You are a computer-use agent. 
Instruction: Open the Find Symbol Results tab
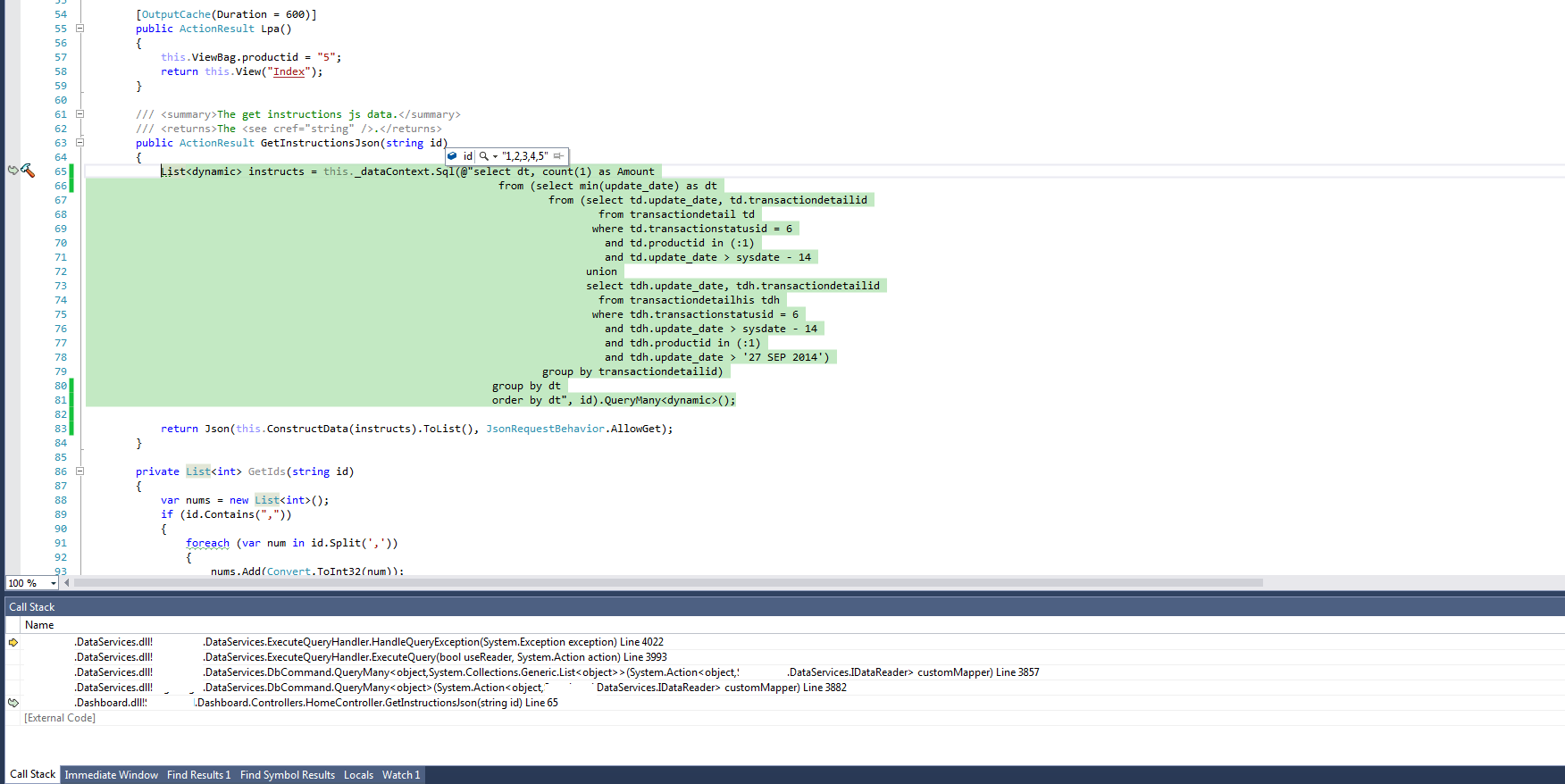(x=288, y=775)
